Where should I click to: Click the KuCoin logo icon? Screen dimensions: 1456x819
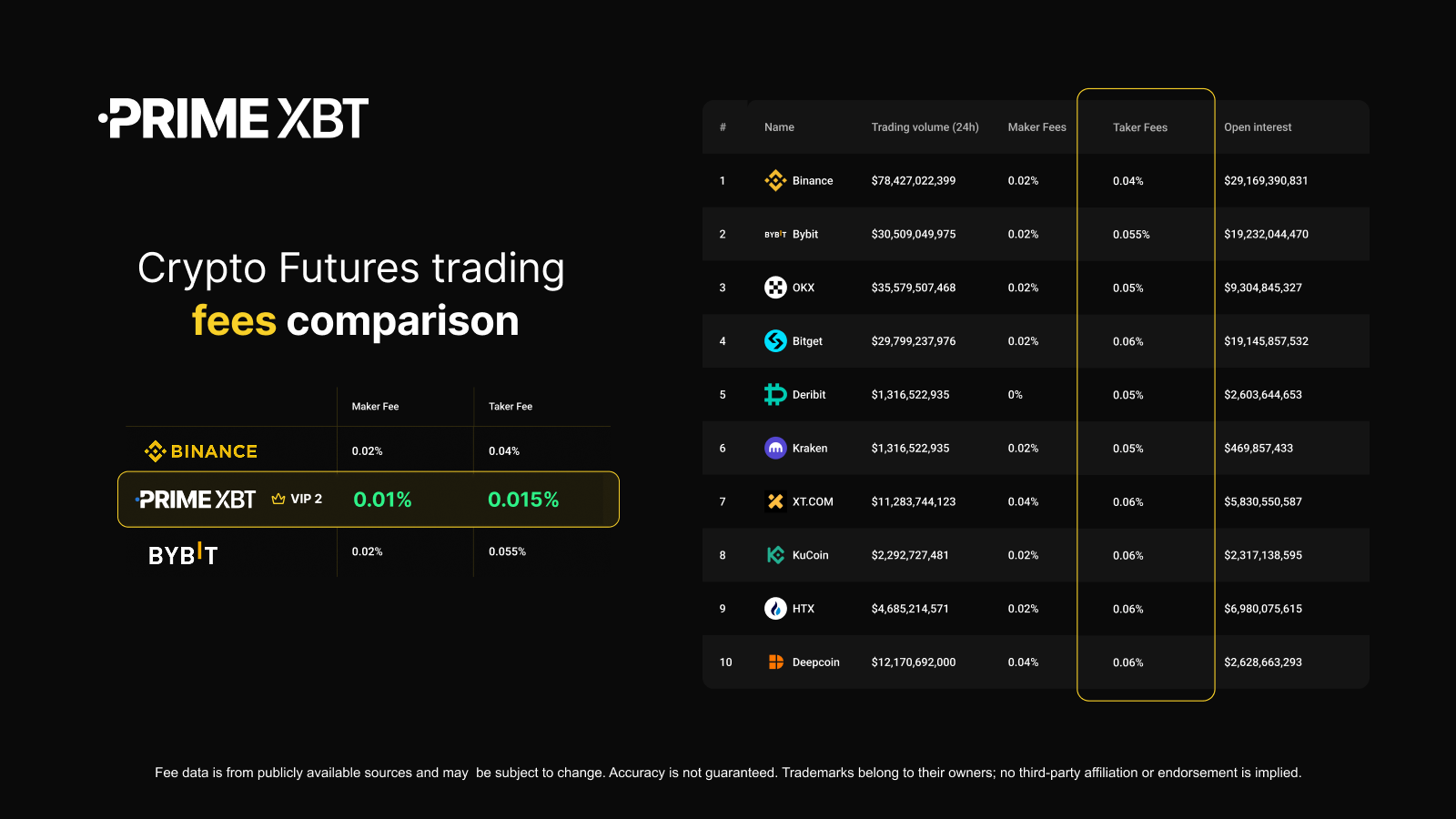pyautogui.click(x=775, y=555)
